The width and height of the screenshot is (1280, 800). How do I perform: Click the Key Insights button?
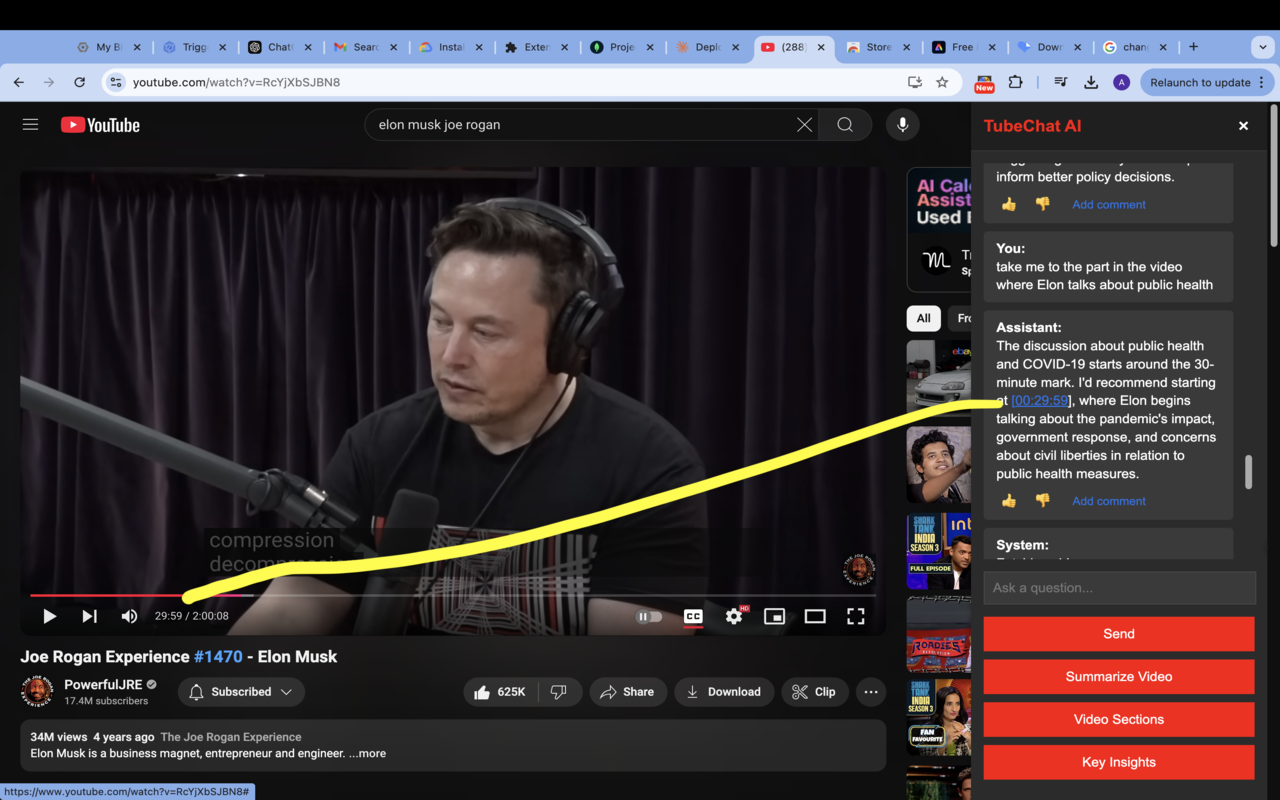(x=1119, y=762)
